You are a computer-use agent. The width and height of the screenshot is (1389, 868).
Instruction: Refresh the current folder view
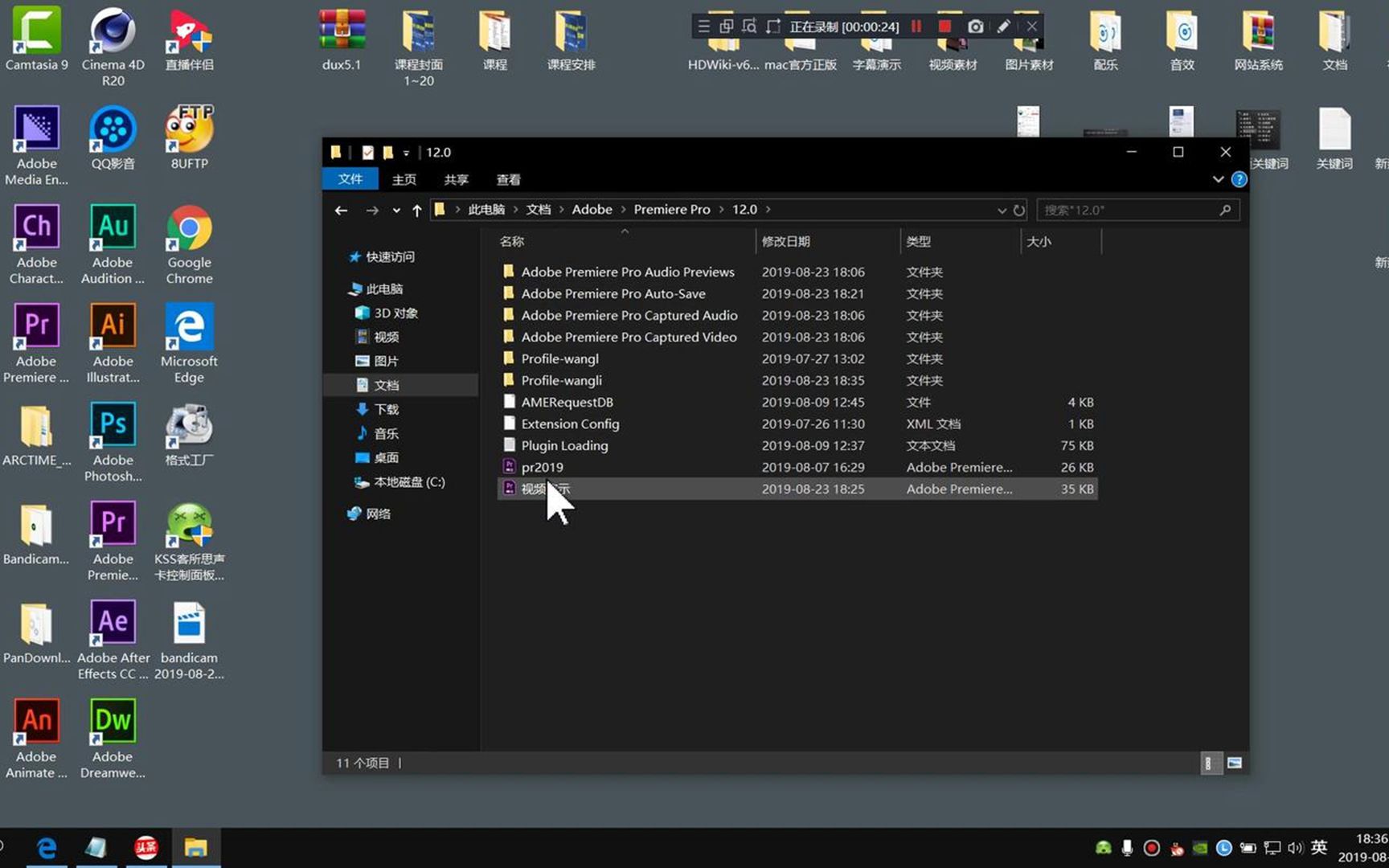pos(1019,210)
